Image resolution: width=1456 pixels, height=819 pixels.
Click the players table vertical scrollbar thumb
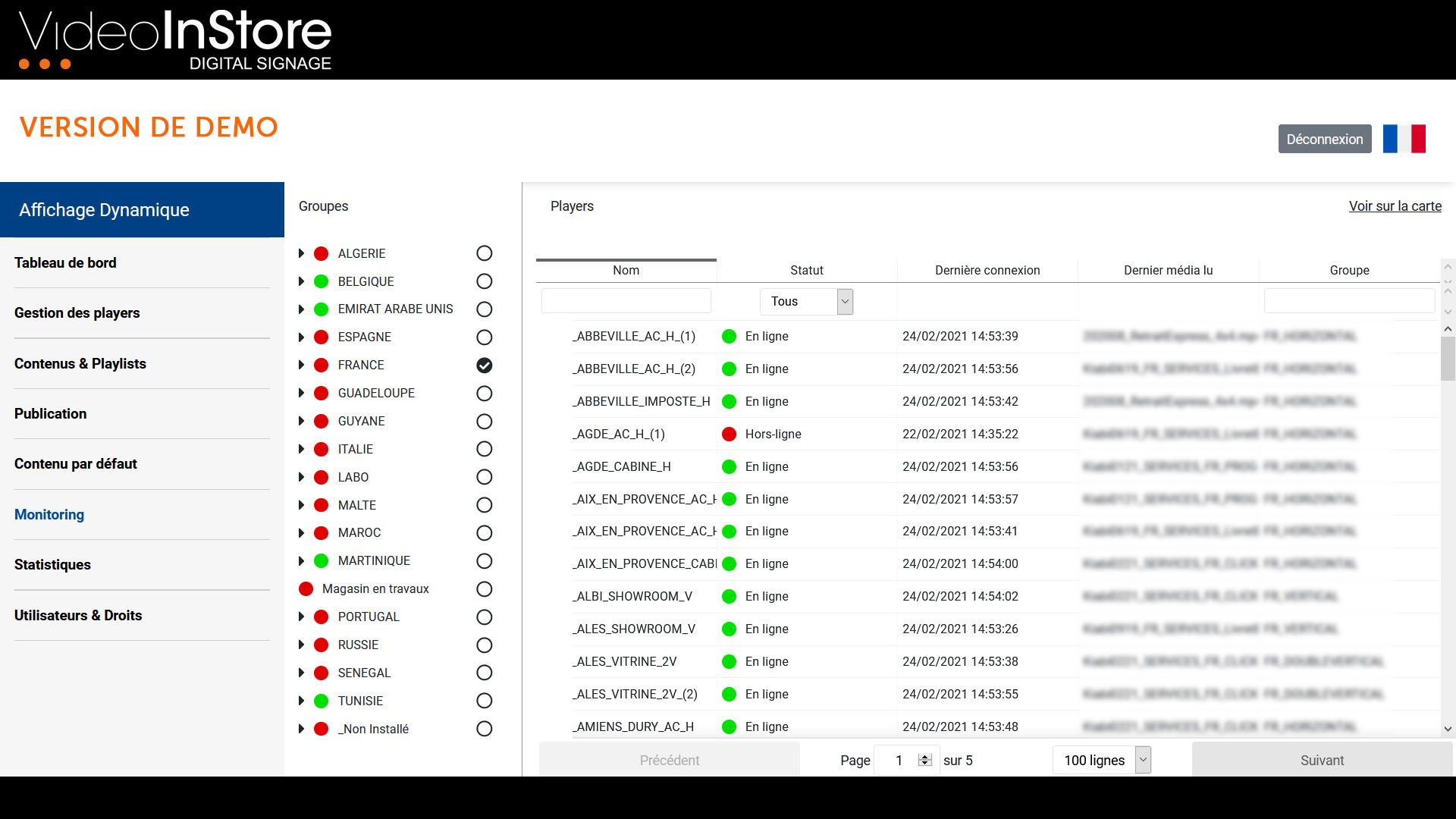[1447, 358]
